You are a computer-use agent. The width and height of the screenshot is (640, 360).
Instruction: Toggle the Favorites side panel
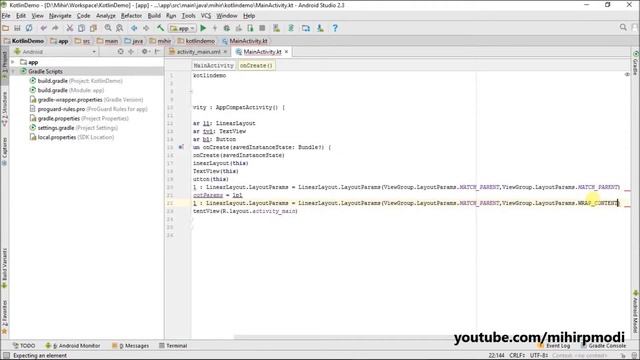(x=4, y=318)
